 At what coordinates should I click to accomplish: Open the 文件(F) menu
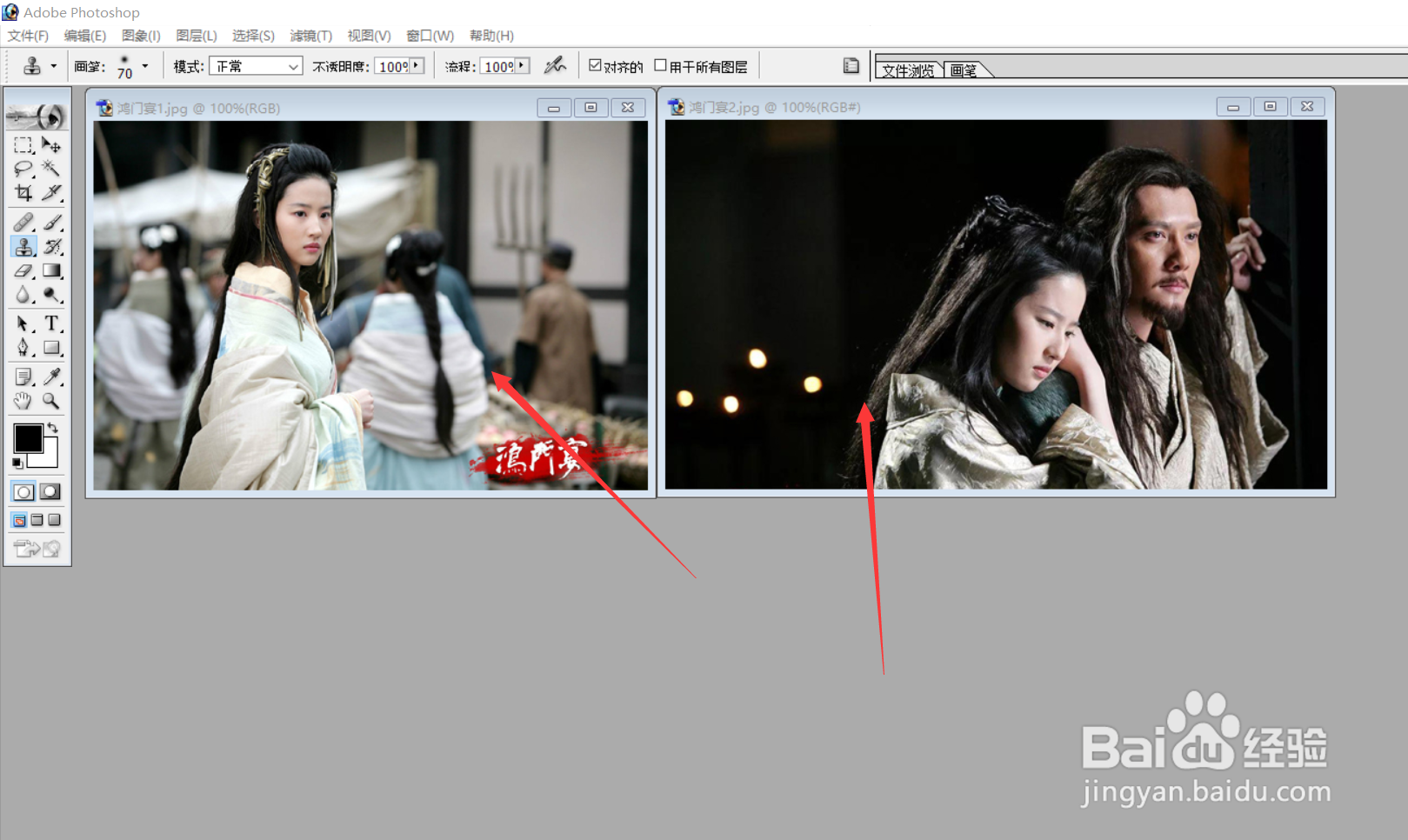28,36
